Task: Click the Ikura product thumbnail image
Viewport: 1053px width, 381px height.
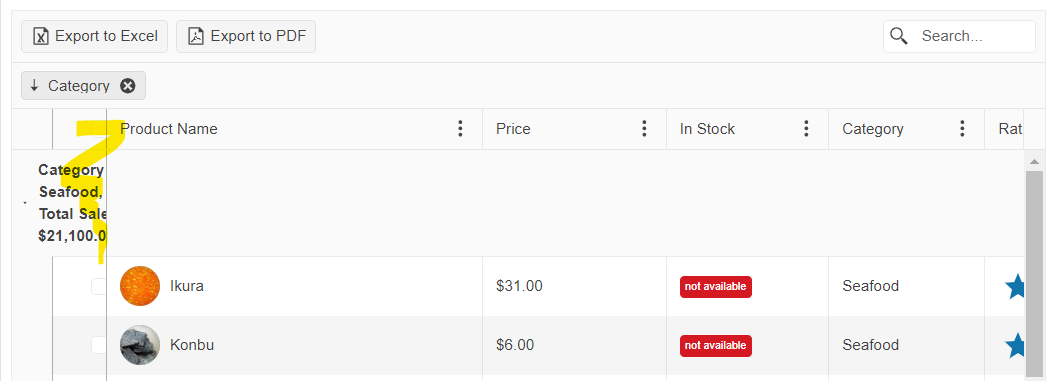Action: point(140,286)
